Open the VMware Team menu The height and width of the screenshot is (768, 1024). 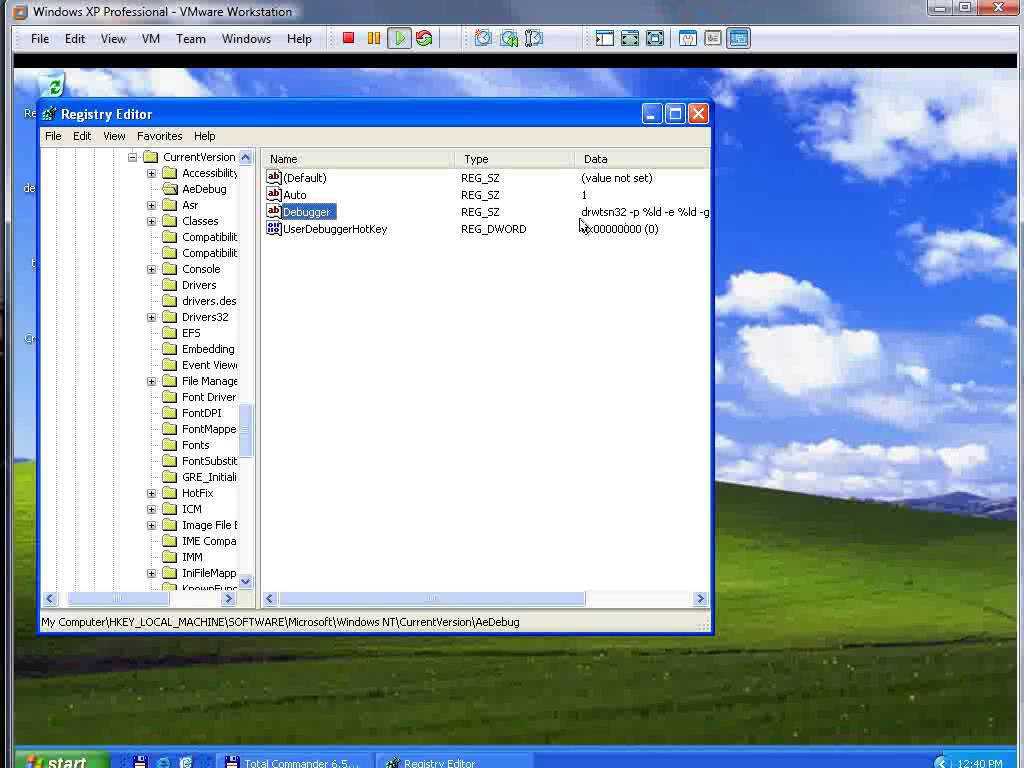pyautogui.click(x=191, y=39)
